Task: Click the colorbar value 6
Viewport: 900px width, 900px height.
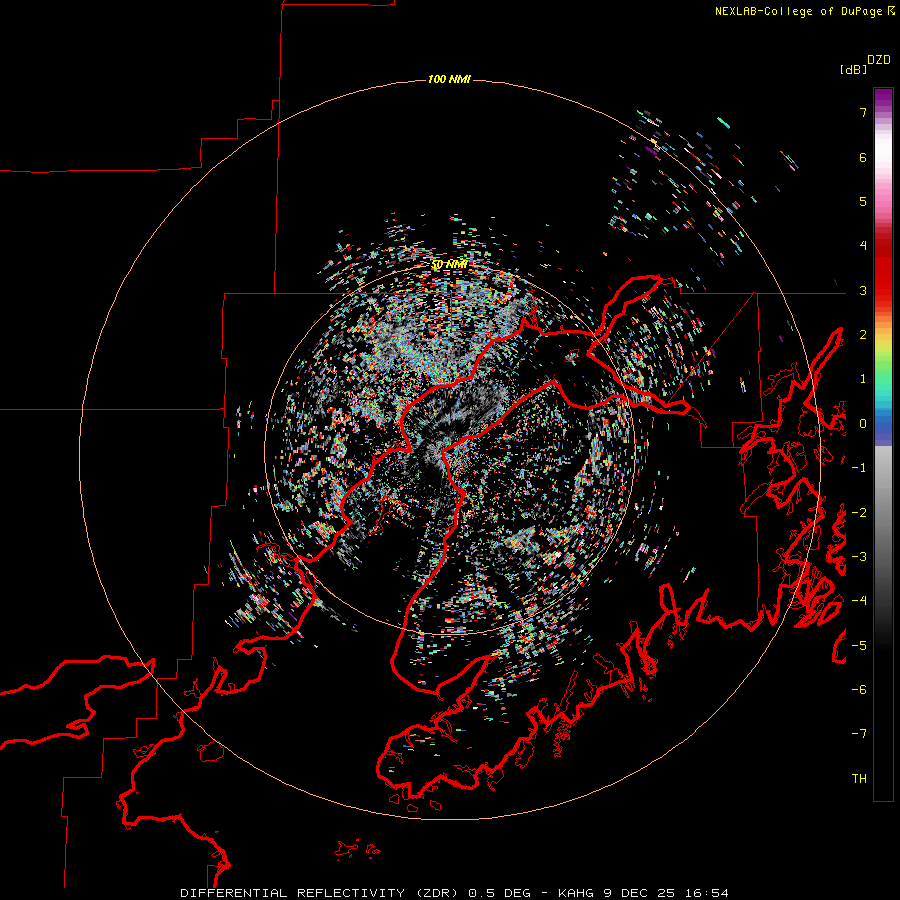Action: pos(863,157)
